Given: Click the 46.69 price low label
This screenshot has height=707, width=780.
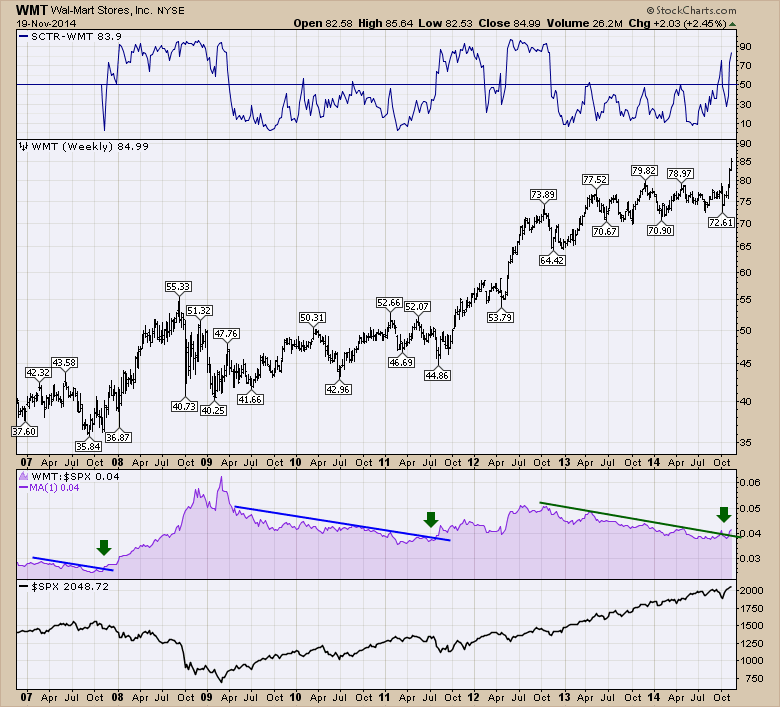Looking at the screenshot, I should coord(401,363).
